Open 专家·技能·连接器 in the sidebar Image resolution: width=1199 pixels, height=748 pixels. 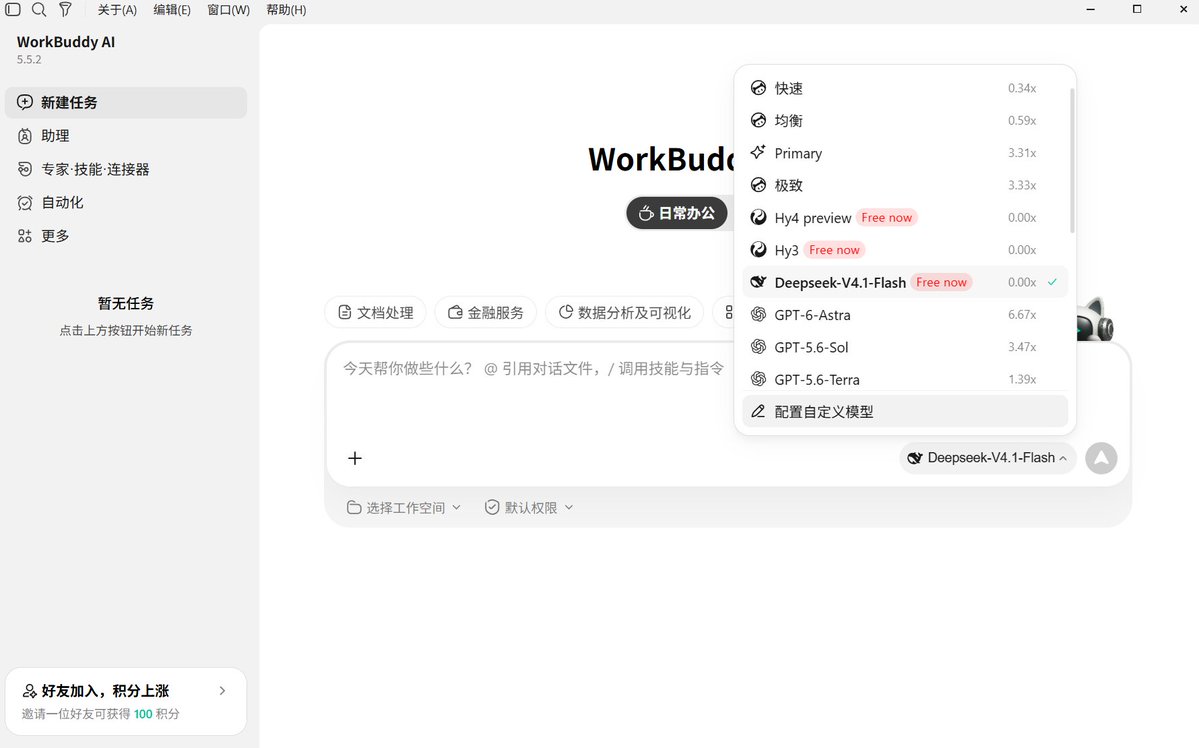click(x=126, y=169)
